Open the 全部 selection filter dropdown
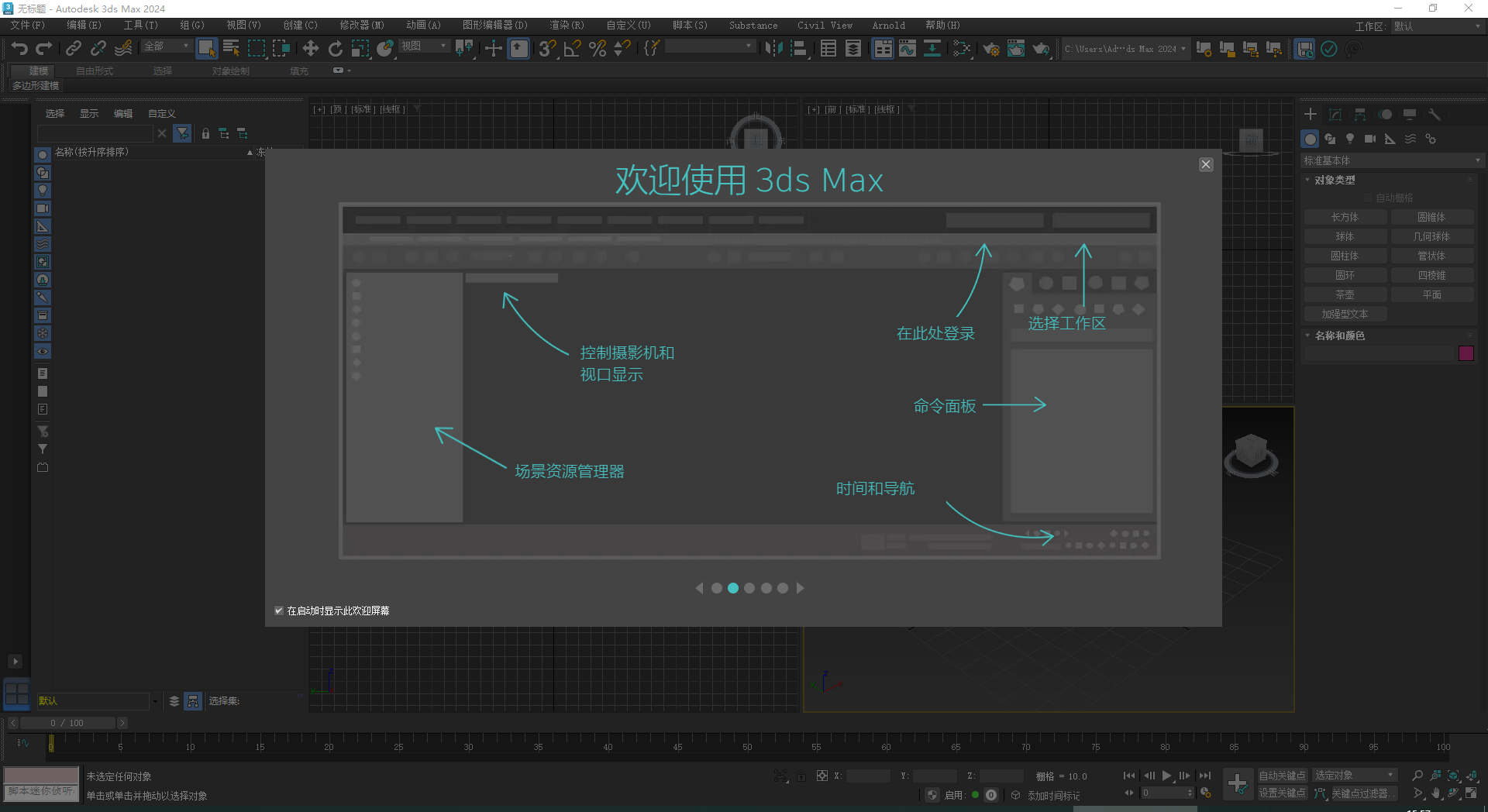This screenshot has width=1488, height=812. tap(167, 46)
